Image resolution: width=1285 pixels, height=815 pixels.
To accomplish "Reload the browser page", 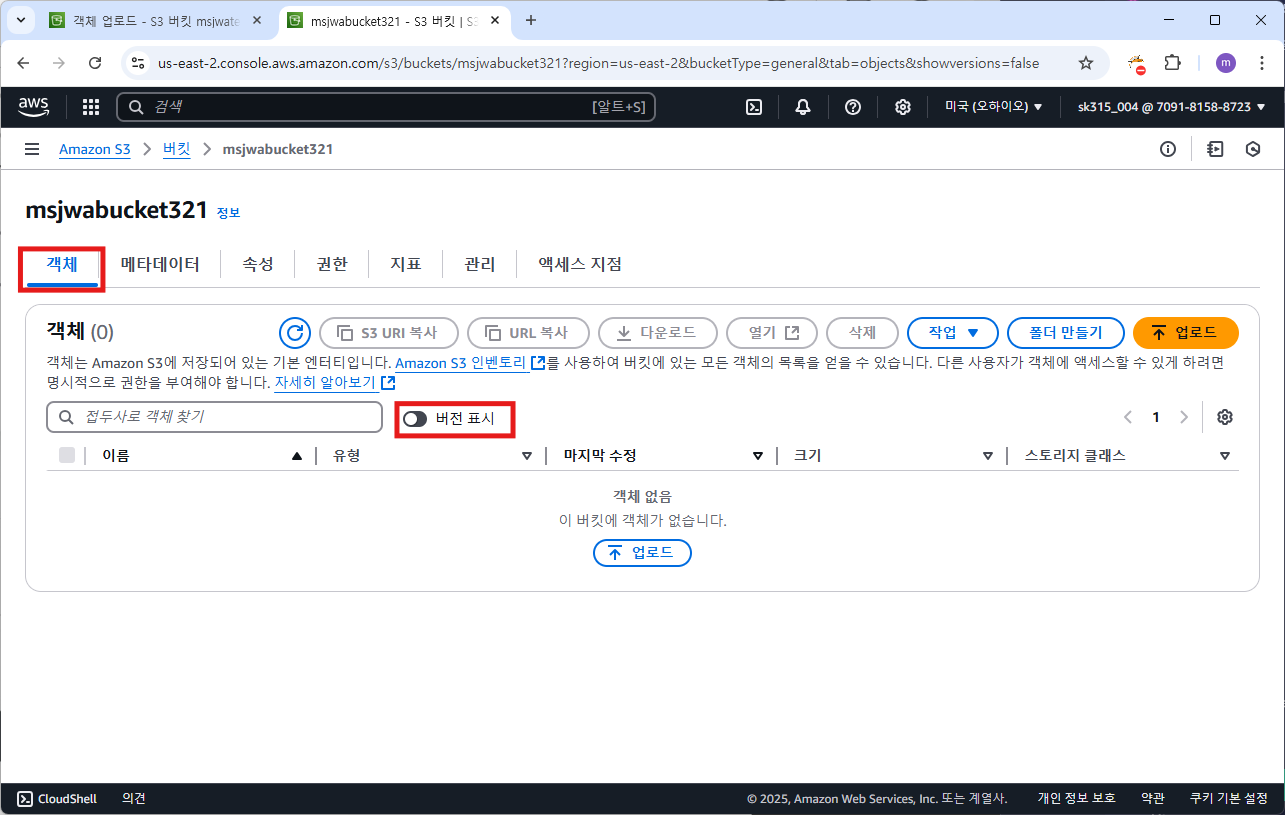I will coord(95,63).
